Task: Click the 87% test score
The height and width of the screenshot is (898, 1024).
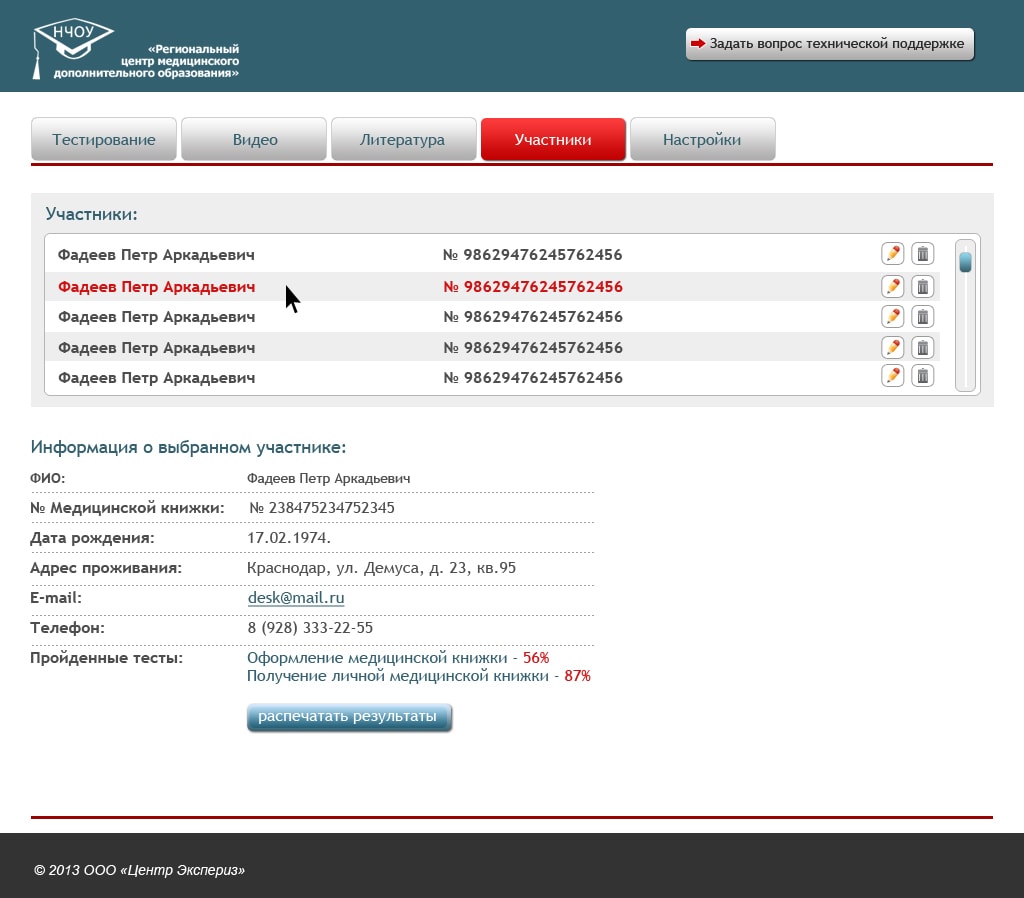Action: pos(577,676)
